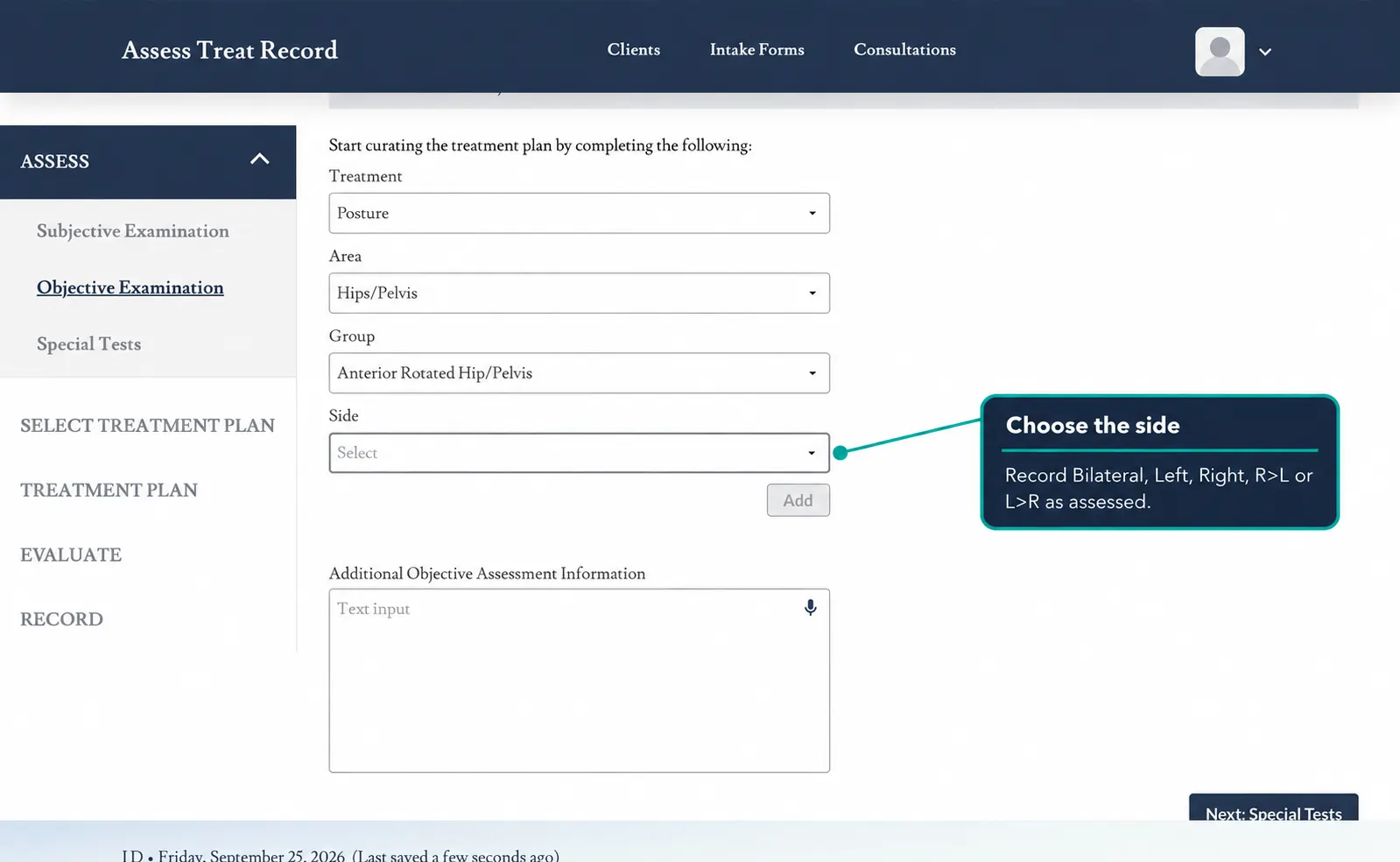1400x862 pixels.
Task: Open the RECORD section
Action: (x=61, y=619)
